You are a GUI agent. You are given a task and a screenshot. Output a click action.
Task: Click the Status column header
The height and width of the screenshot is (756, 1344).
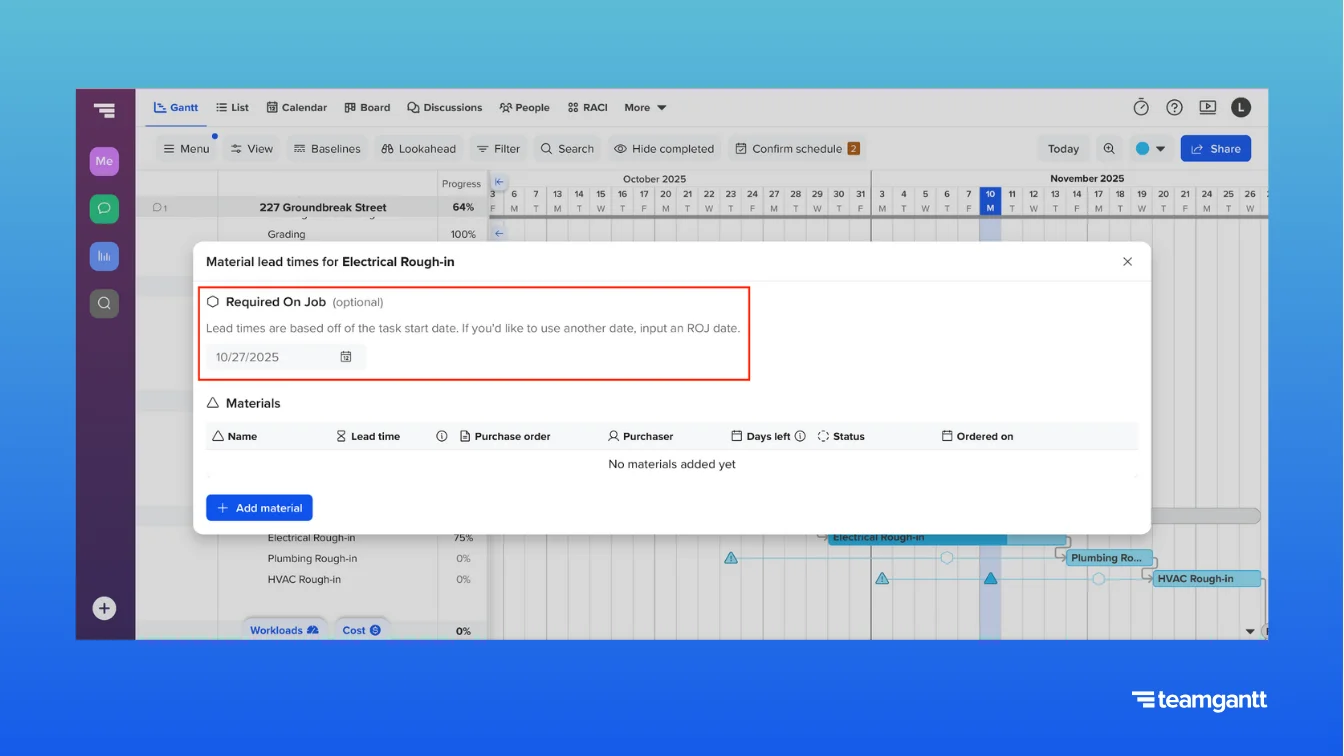pyautogui.click(x=841, y=436)
